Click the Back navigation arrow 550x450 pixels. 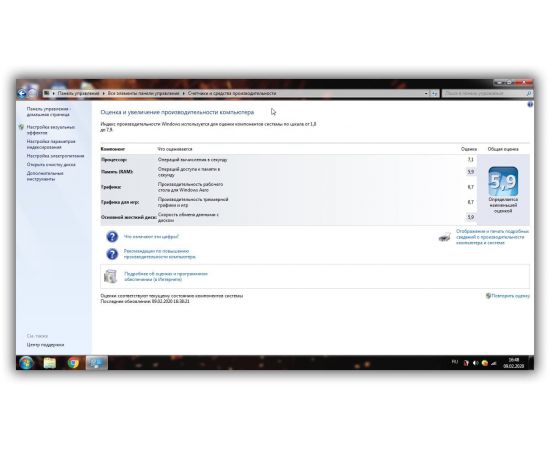point(22,93)
